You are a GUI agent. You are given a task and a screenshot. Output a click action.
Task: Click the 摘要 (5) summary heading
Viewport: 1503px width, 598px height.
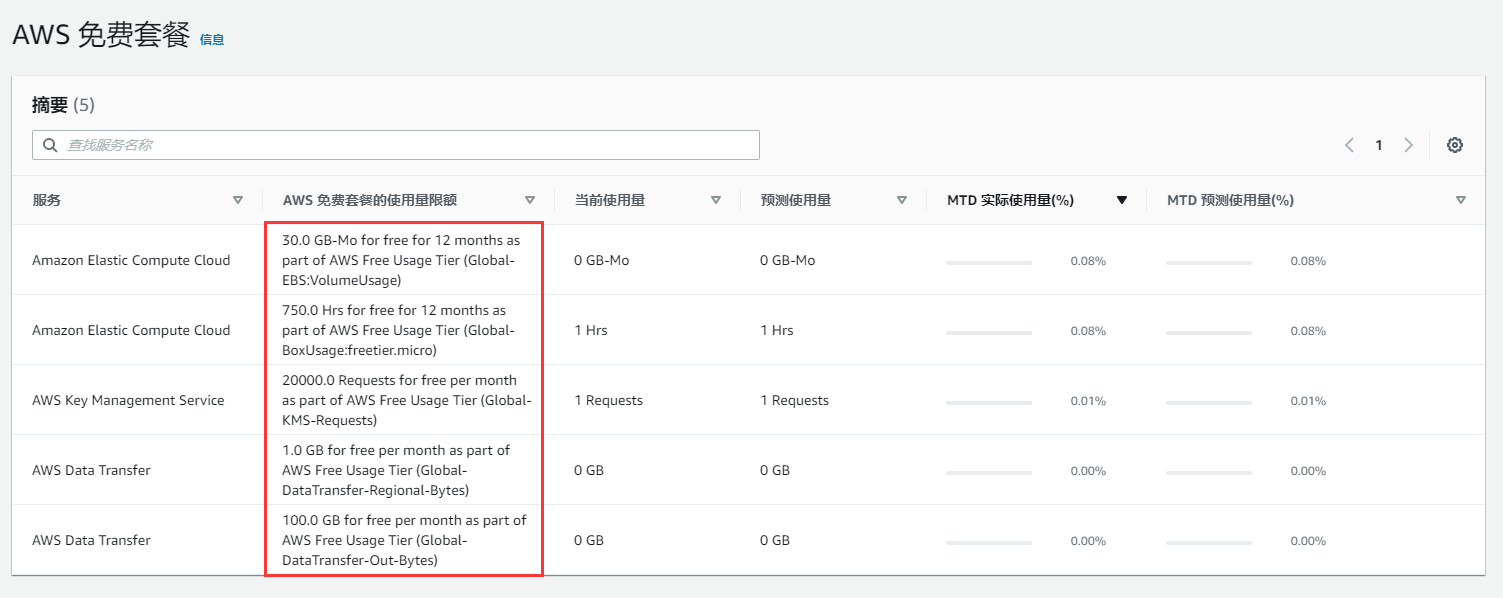pos(63,105)
